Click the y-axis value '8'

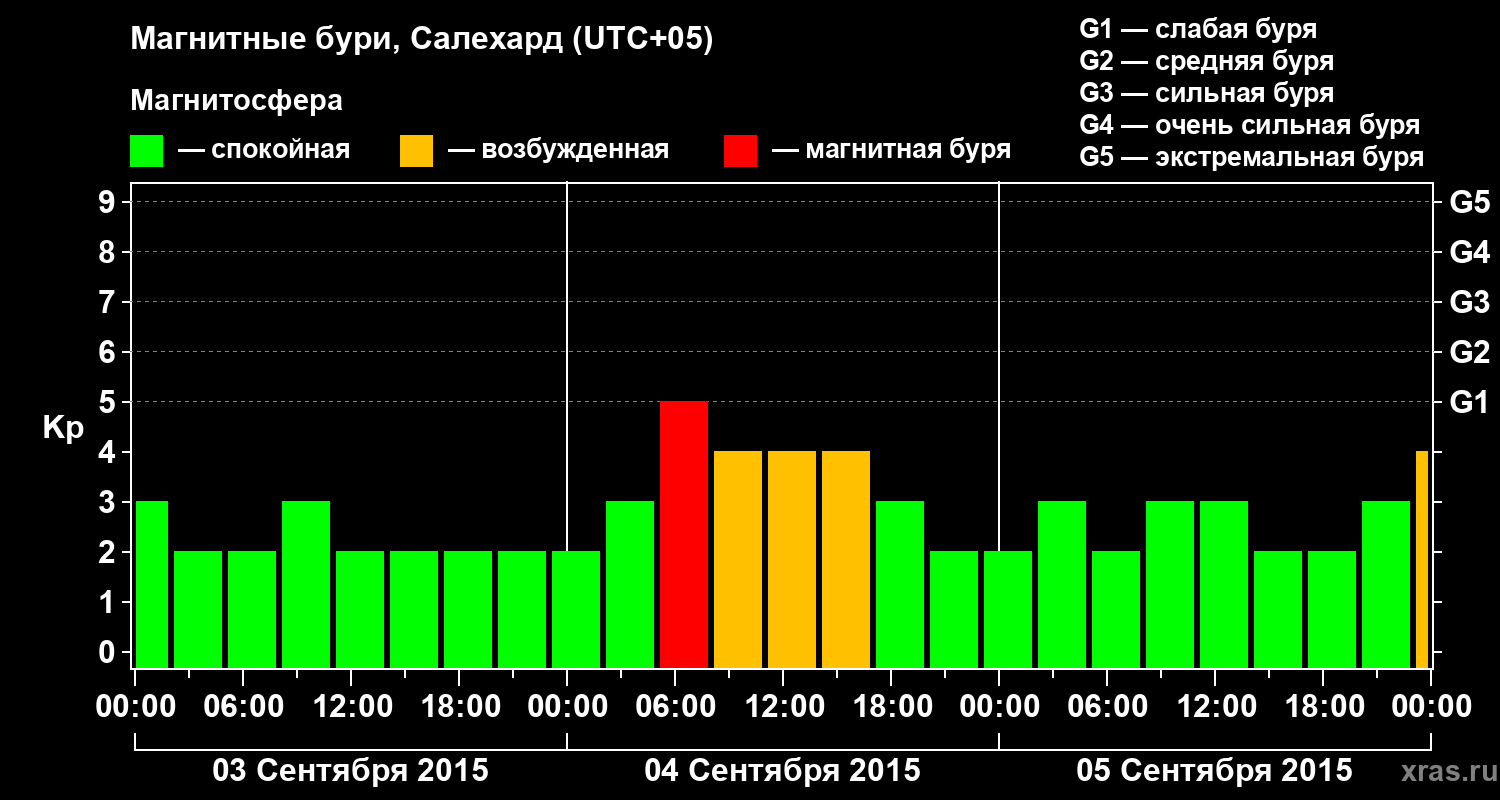[108, 252]
